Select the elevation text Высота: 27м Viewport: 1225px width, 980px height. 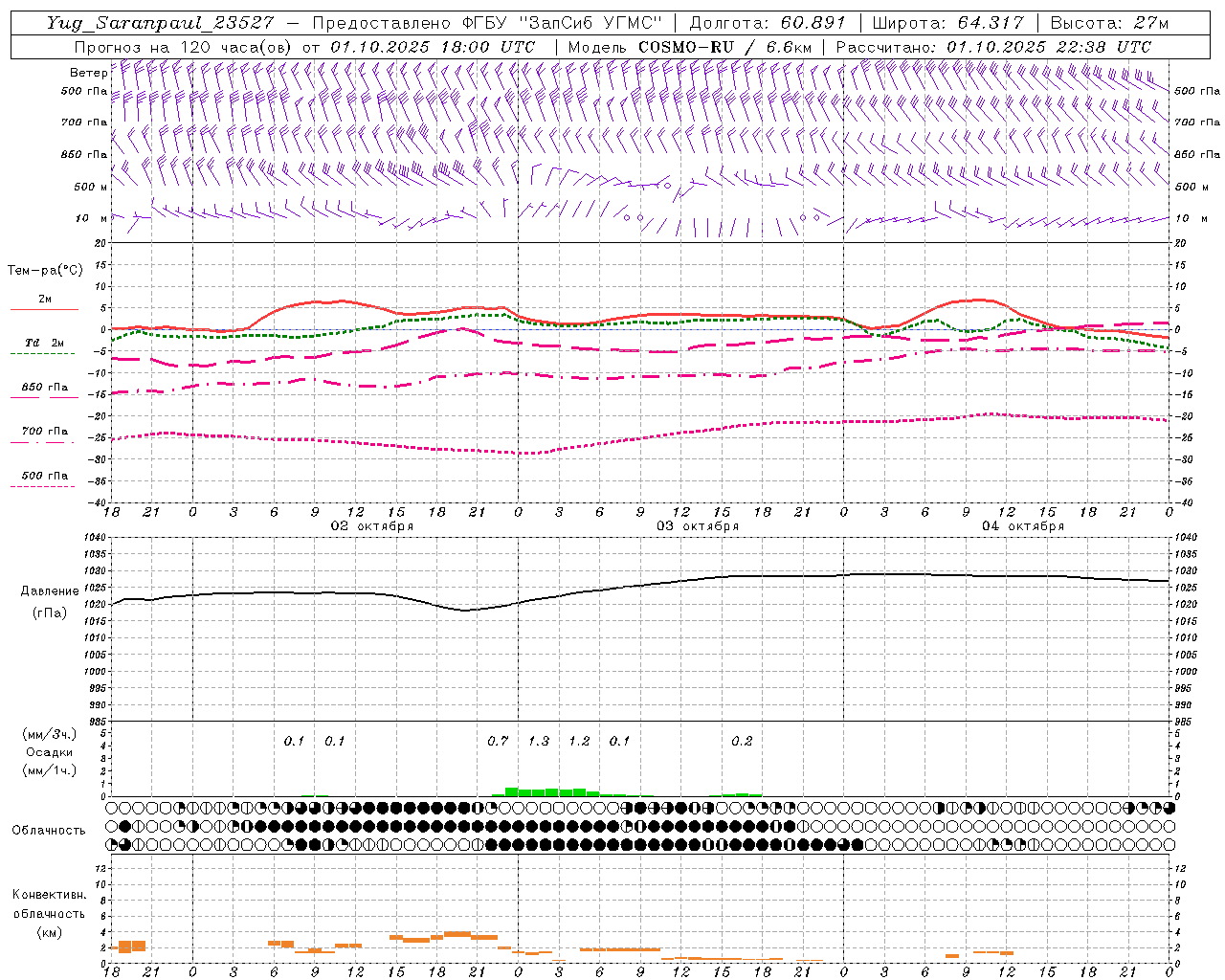[1109, 23]
